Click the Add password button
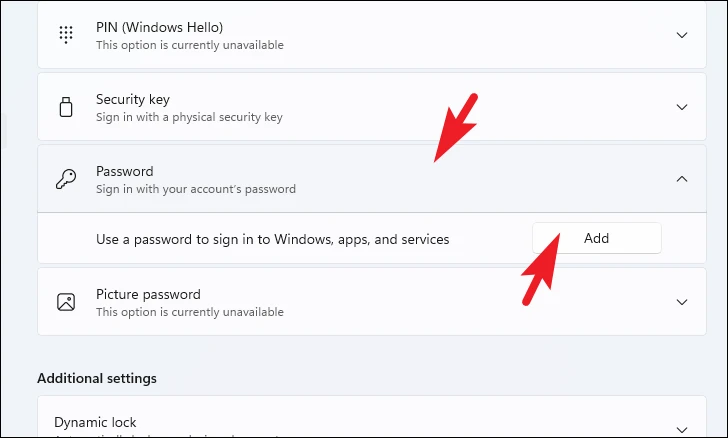This screenshot has height=438, width=728. (597, 238)
